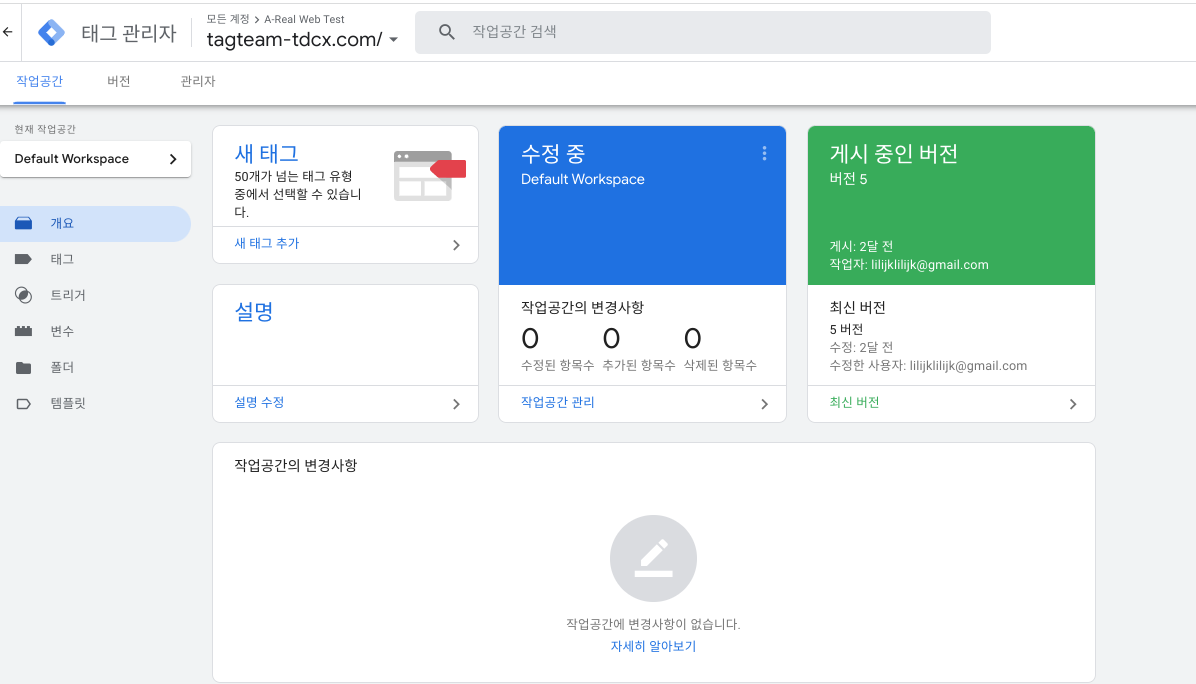Click the 5 버전 text under 최신 버전

tap(846, 329)
